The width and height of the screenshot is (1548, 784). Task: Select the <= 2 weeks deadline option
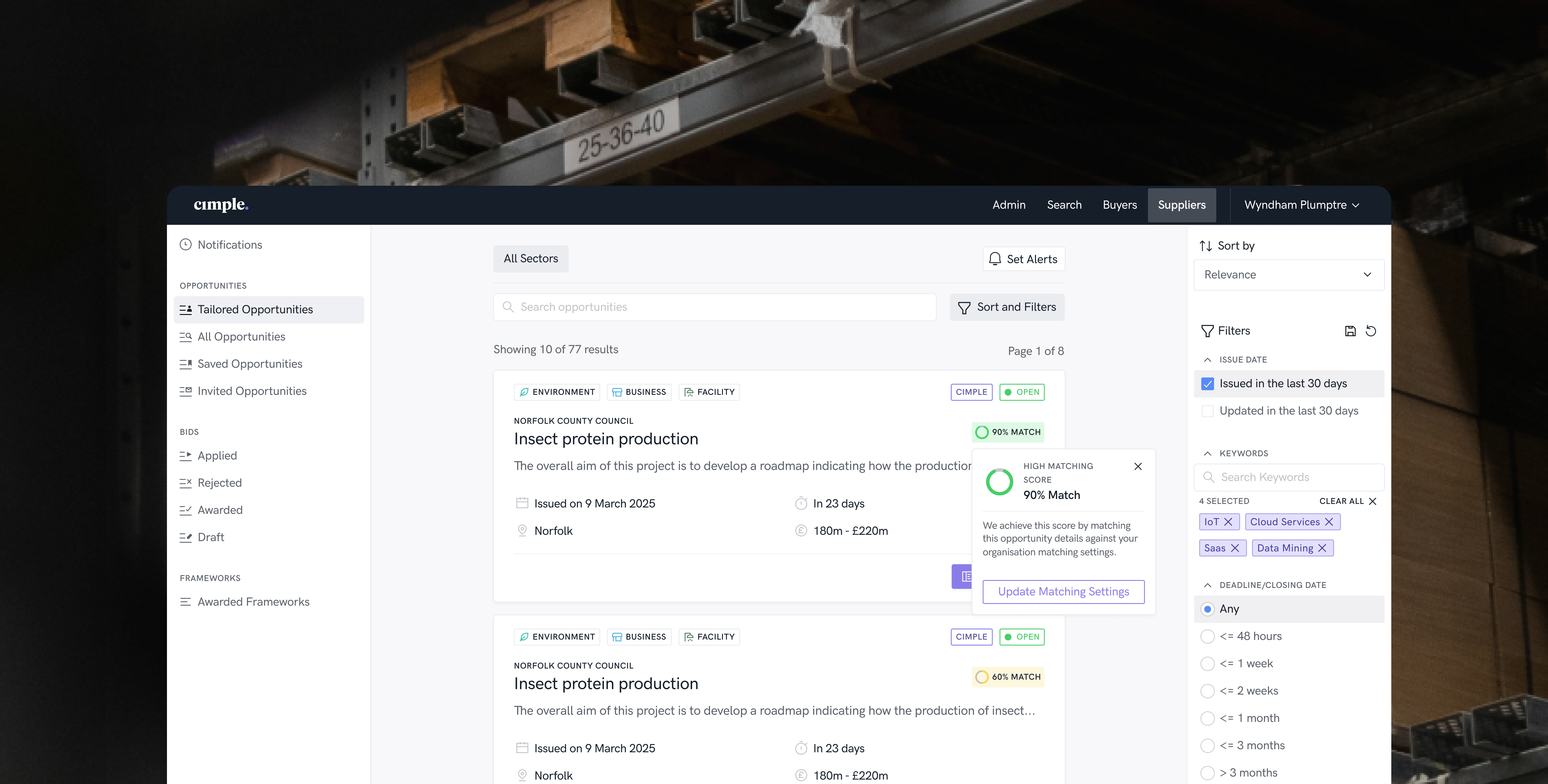[x=1207, y=691]
